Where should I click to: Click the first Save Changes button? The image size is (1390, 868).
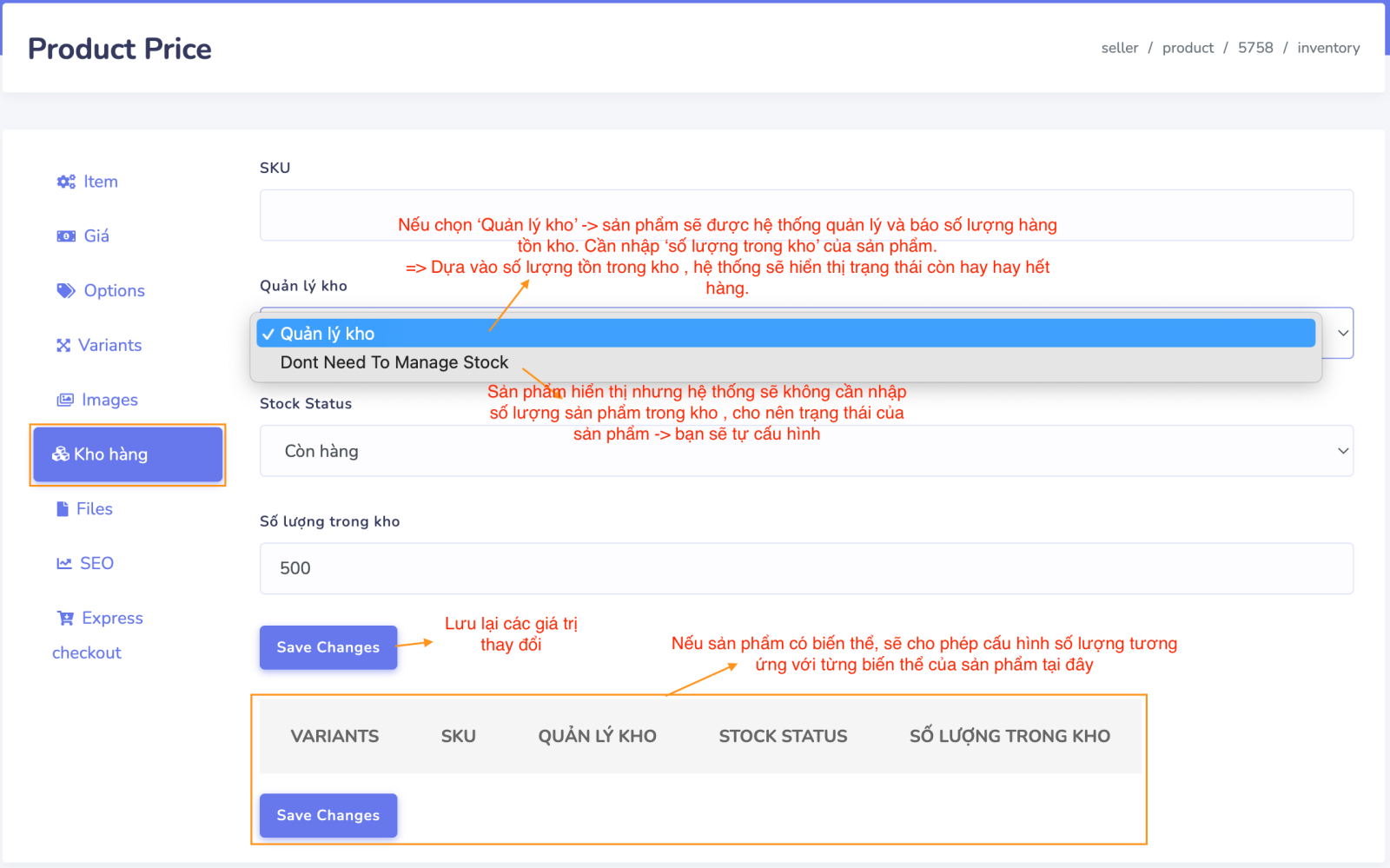click(x=328, y=647)
